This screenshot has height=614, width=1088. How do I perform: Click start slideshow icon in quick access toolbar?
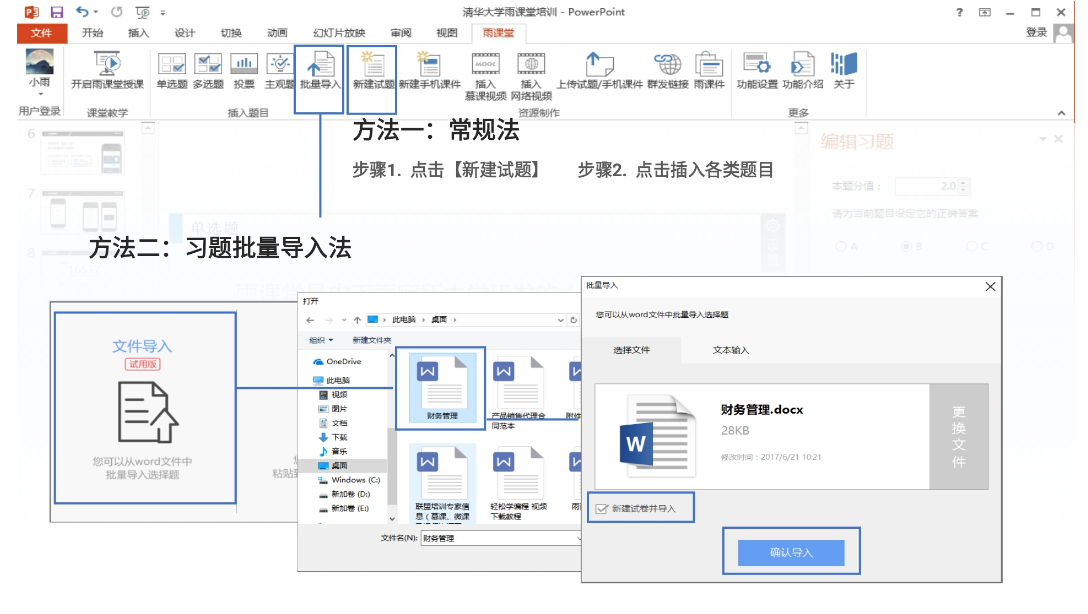142,12
